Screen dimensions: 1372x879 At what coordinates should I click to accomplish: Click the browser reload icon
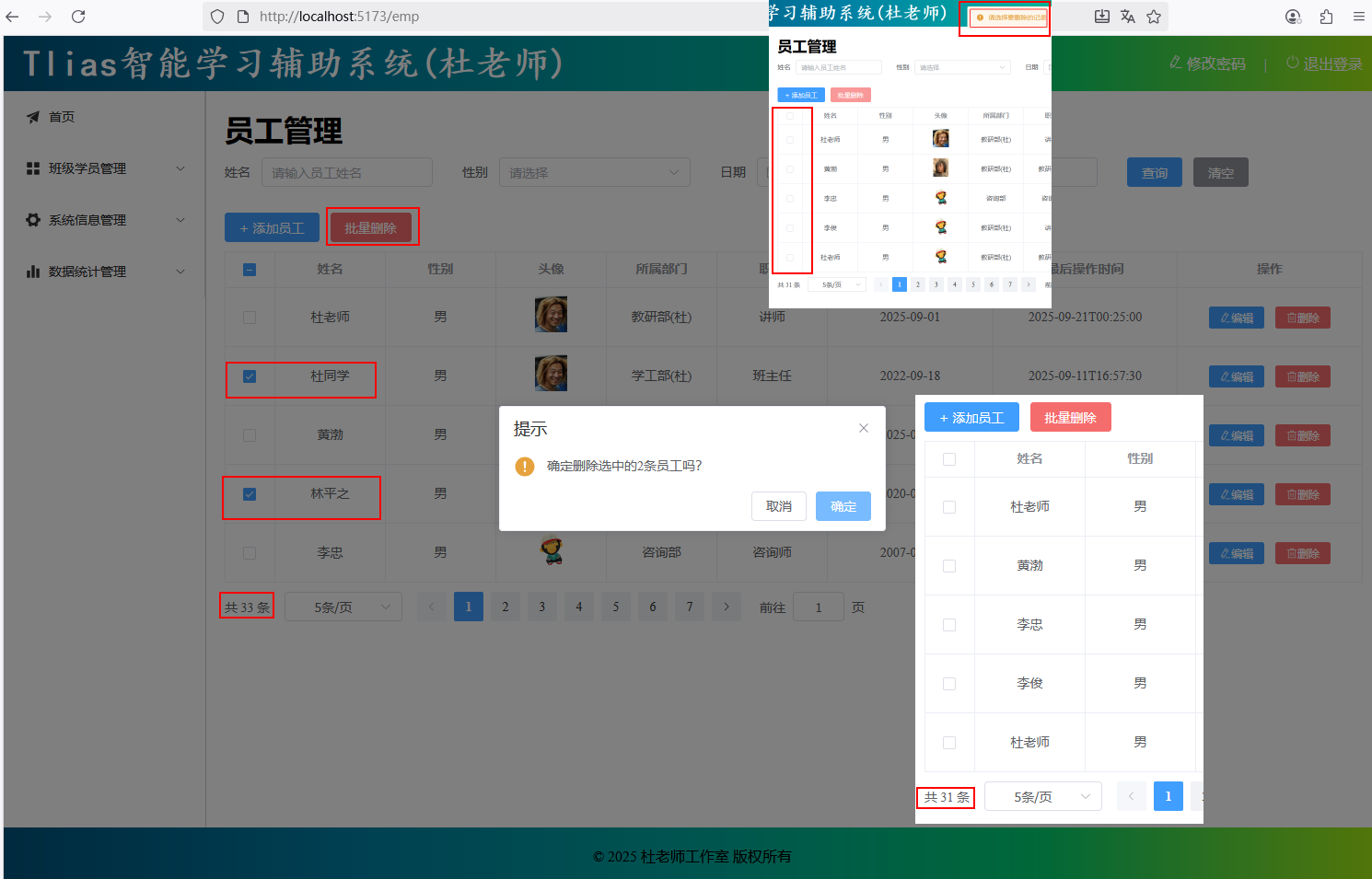click(x=78, y=17)
